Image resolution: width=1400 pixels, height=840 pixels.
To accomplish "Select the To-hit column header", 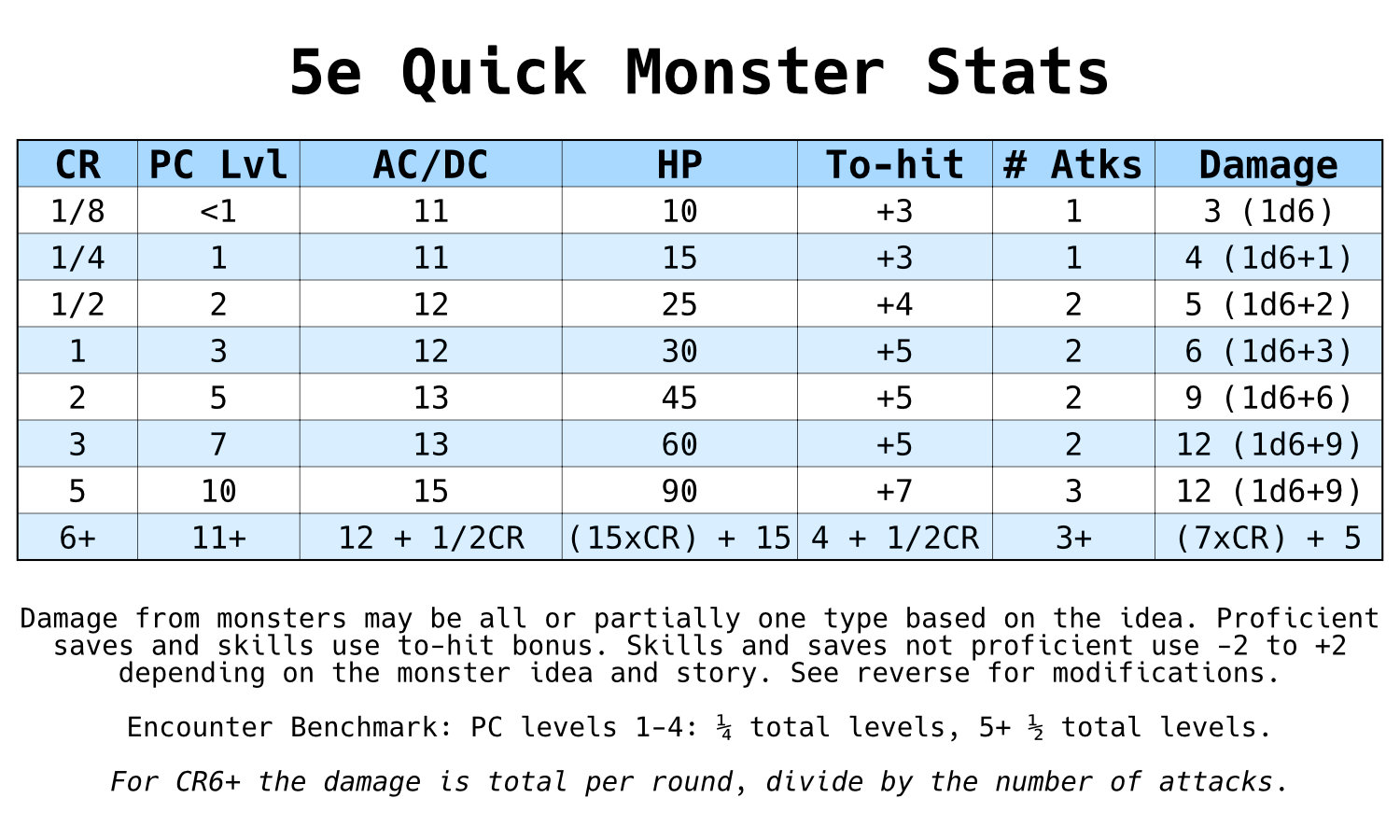I will click(x=894, y=164).
